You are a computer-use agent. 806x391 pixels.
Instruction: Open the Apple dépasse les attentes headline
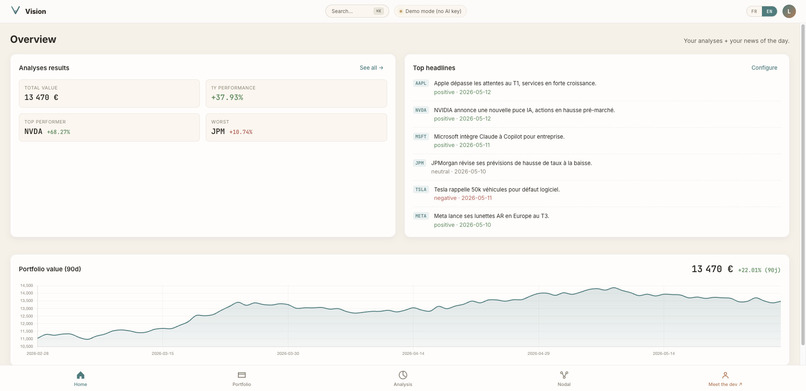tap(515, 83)
